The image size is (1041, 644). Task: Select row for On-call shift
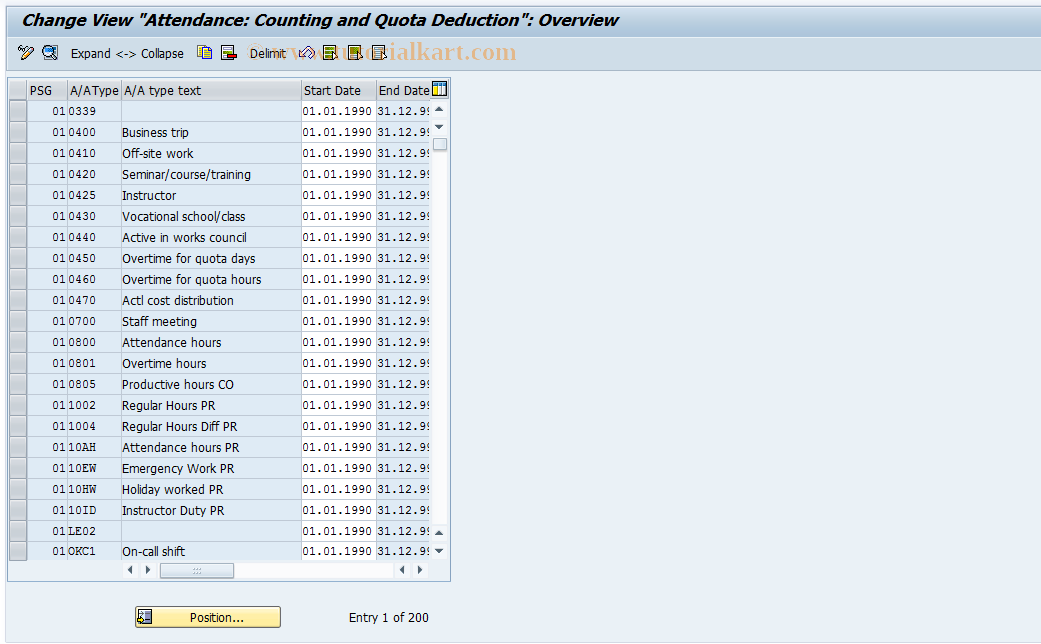click(x=18, y=551)
